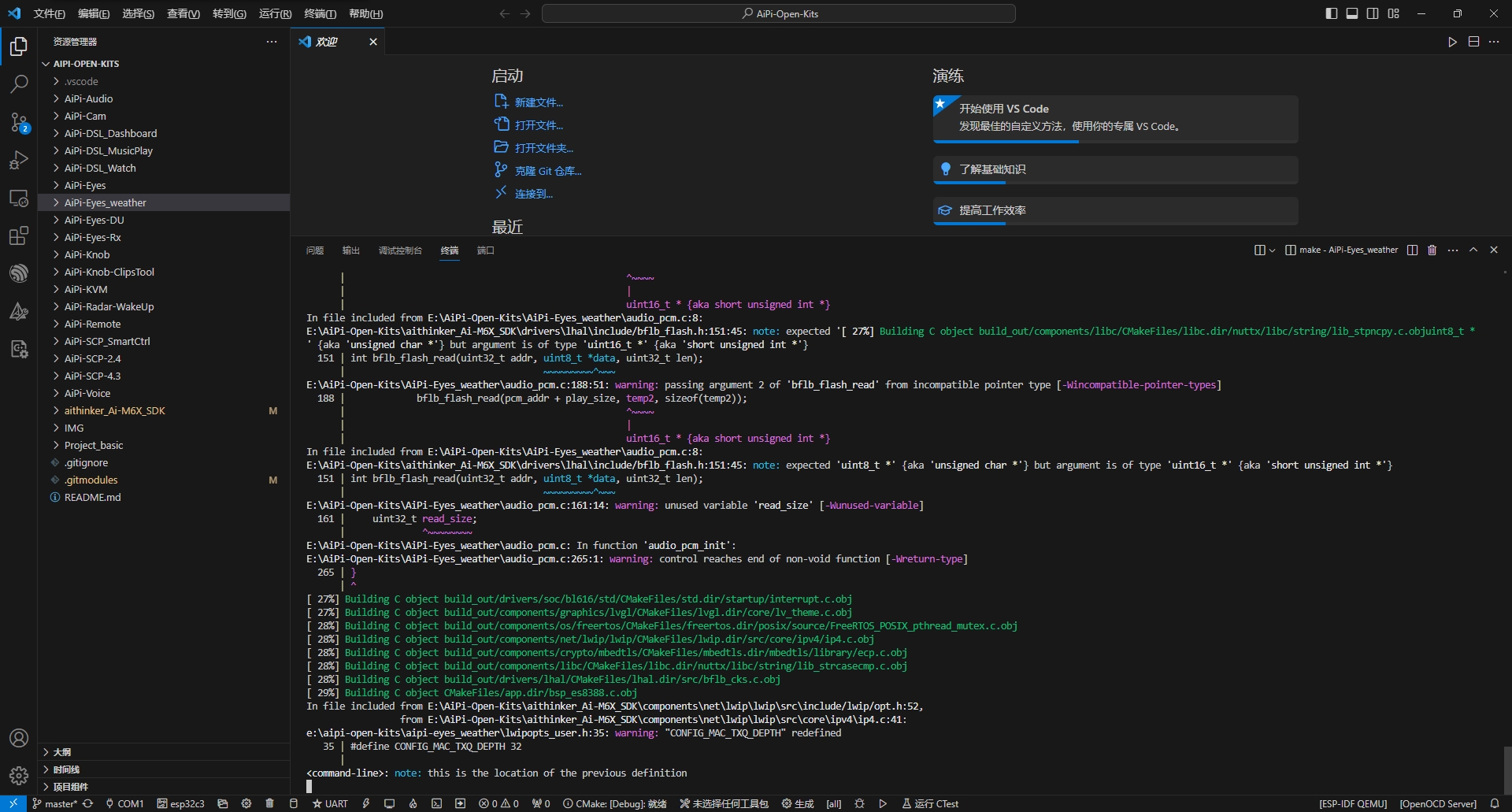Screen dimensions: 1512x812
Task: Switch to the 问题 panel tab
Action: 315,250
